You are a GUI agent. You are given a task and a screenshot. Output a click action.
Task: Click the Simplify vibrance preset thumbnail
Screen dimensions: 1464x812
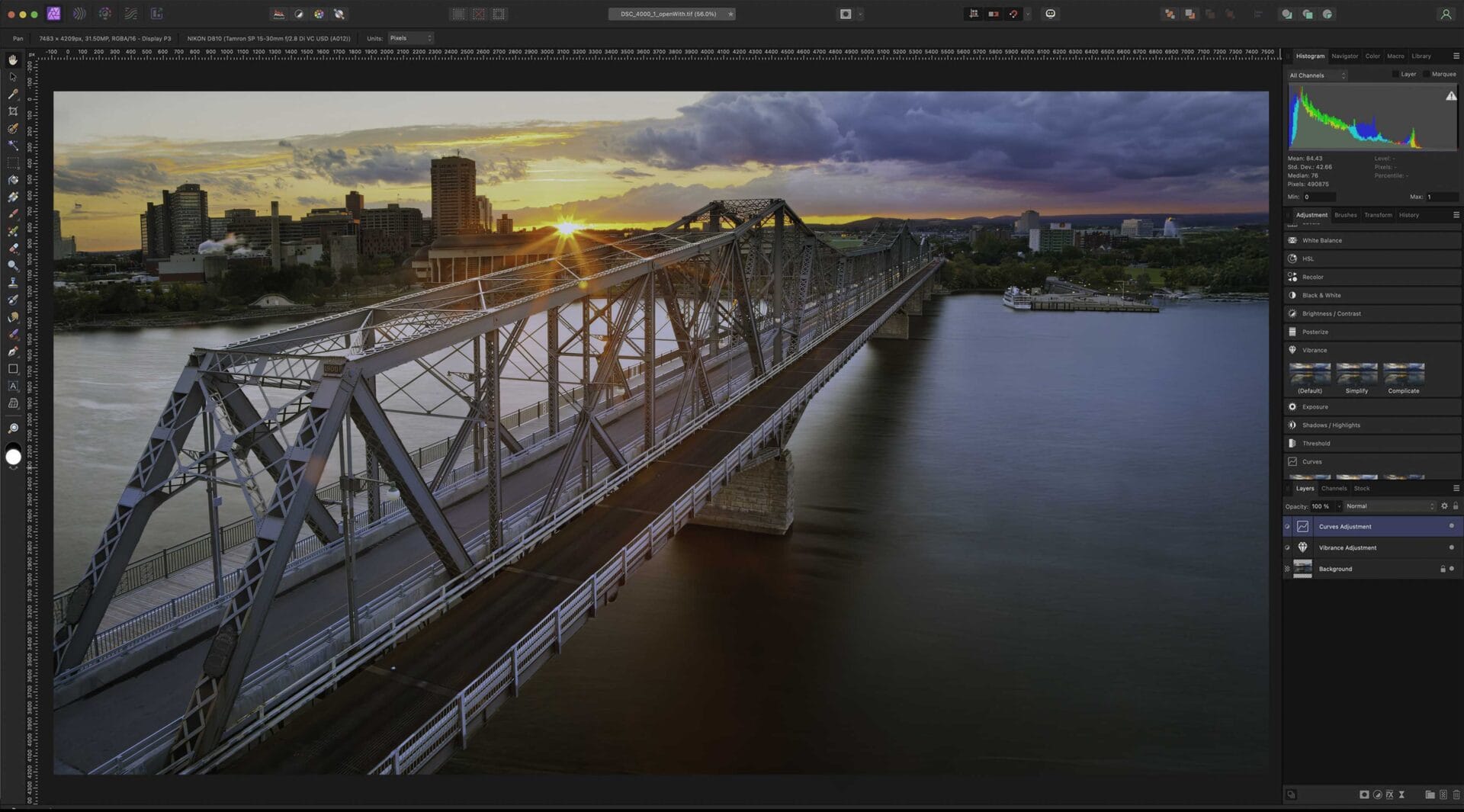pos(1356,374)
